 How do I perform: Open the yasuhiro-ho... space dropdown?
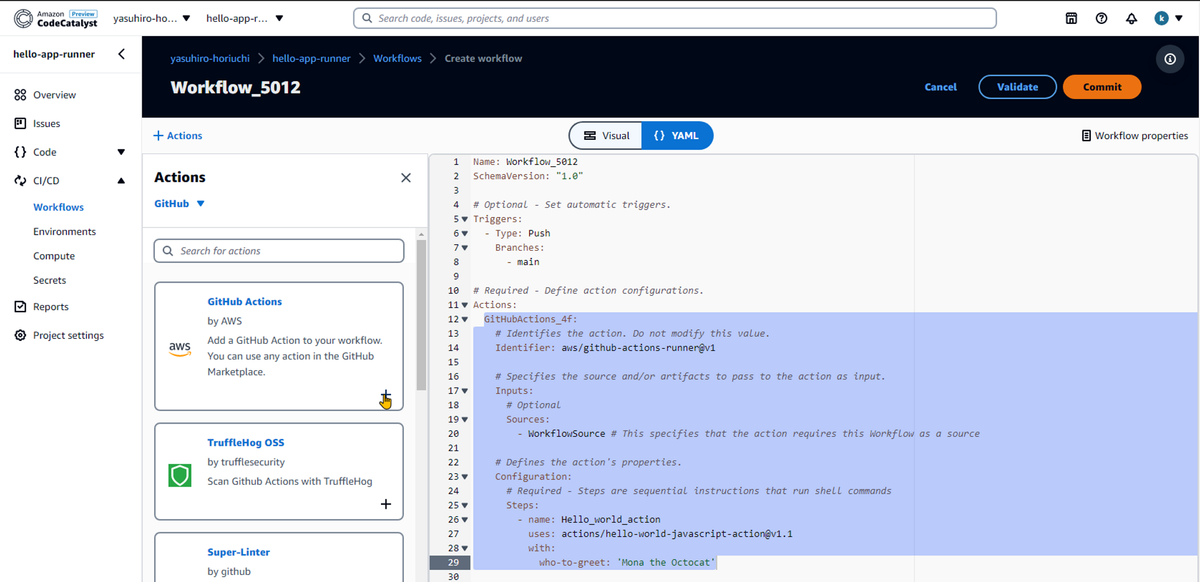pyautogui.click(x=152, y=18)
